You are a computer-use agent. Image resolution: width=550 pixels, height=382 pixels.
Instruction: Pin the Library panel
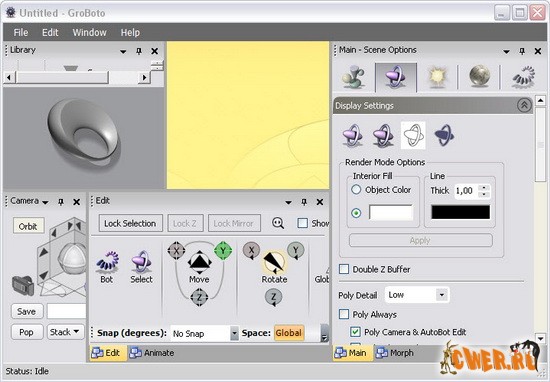139,51
